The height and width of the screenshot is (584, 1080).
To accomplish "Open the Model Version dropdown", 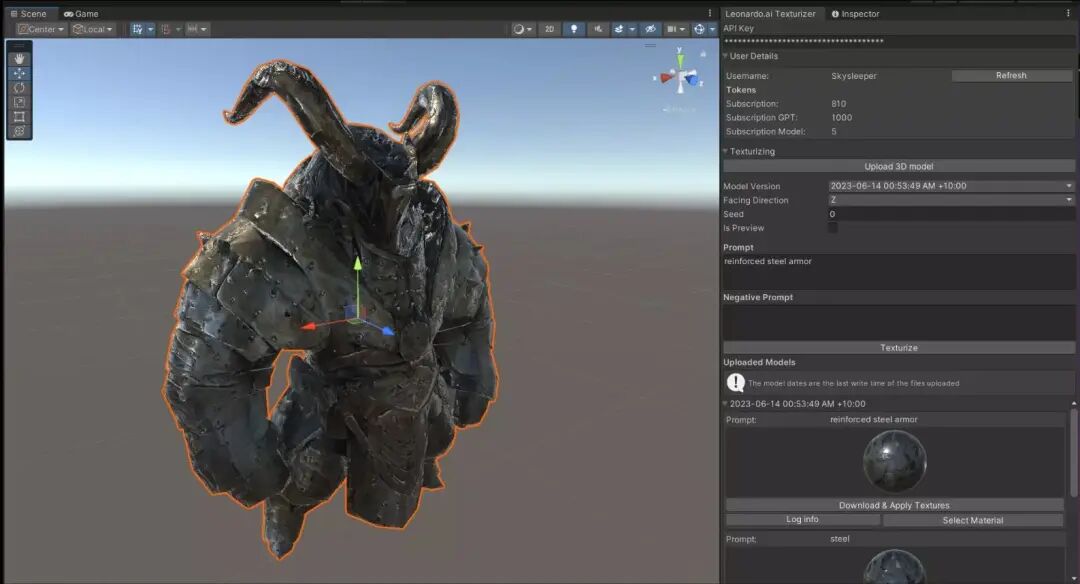I will pos(951,186).
